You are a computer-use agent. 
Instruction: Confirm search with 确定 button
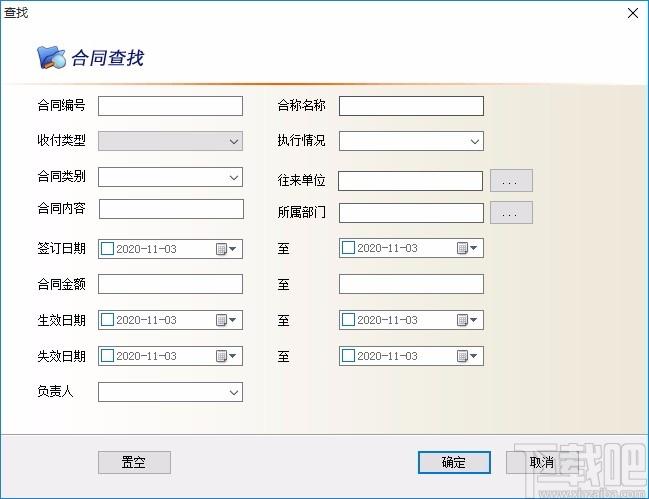pyautogui.click(x=454, y=462)
